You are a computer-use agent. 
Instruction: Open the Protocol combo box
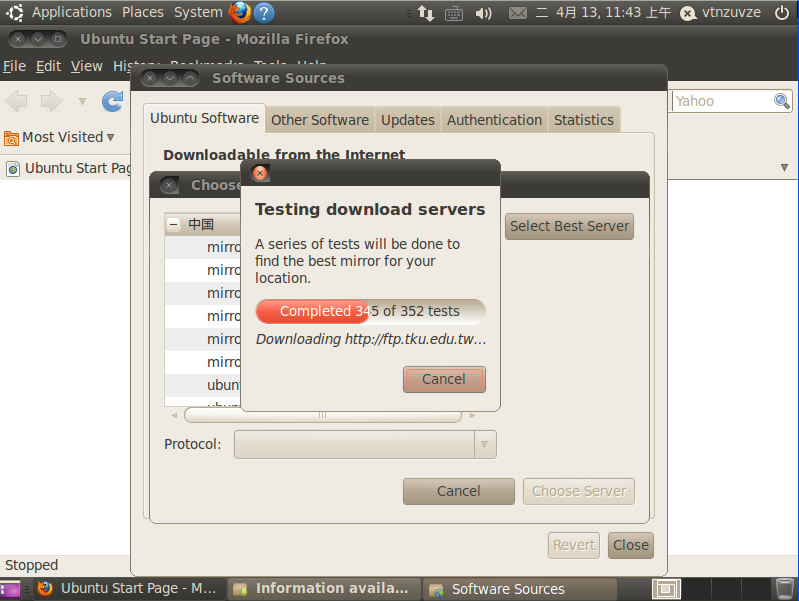click(x=365, y=445)
